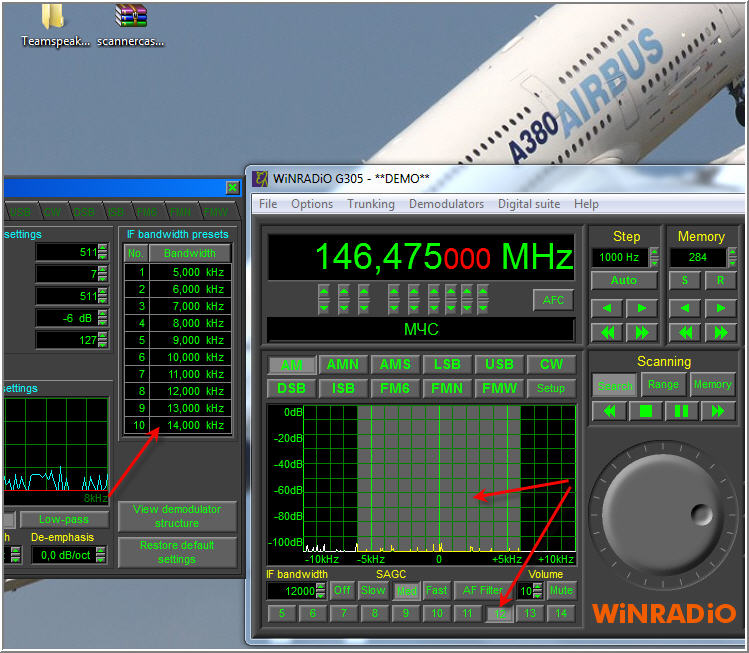Select the 14 bandwidth preset button
This screenshot has width=749, height=653.
tap(561, 613)
